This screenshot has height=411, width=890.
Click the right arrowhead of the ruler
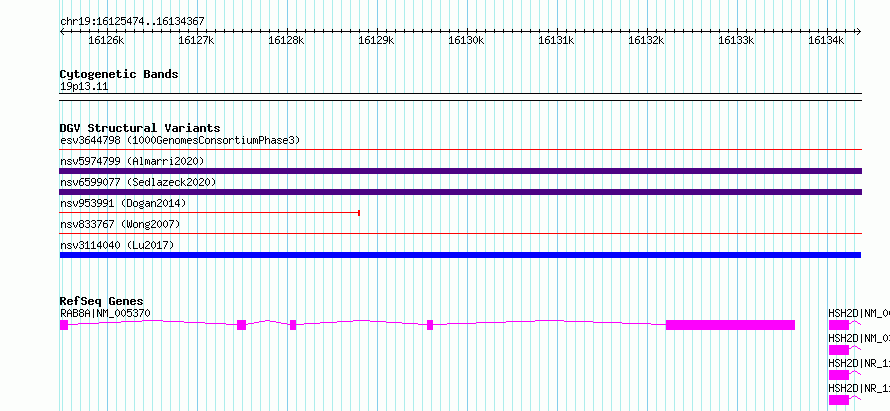click(859, 32)
